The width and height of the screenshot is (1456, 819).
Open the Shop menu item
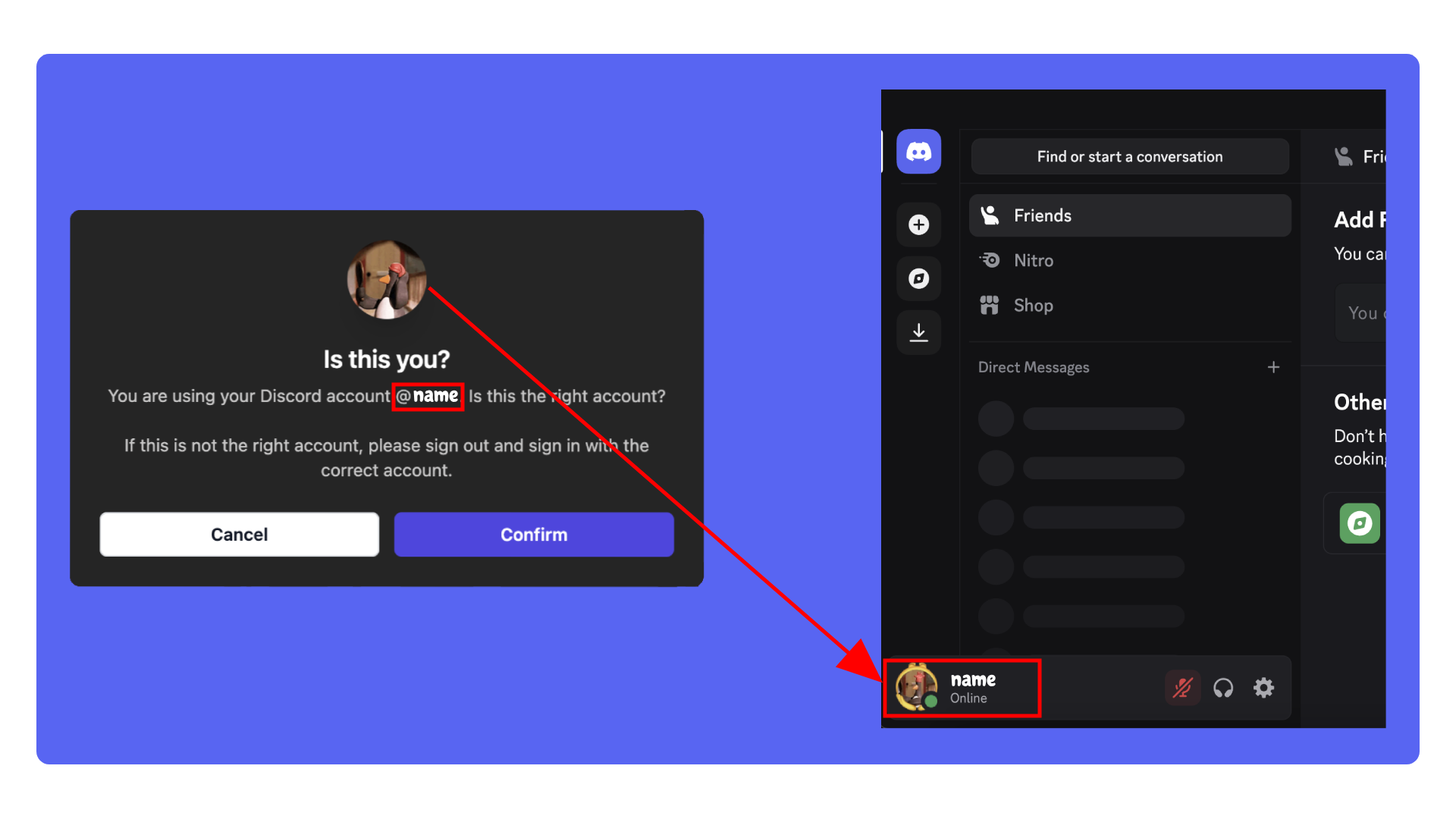[1130, 305]
